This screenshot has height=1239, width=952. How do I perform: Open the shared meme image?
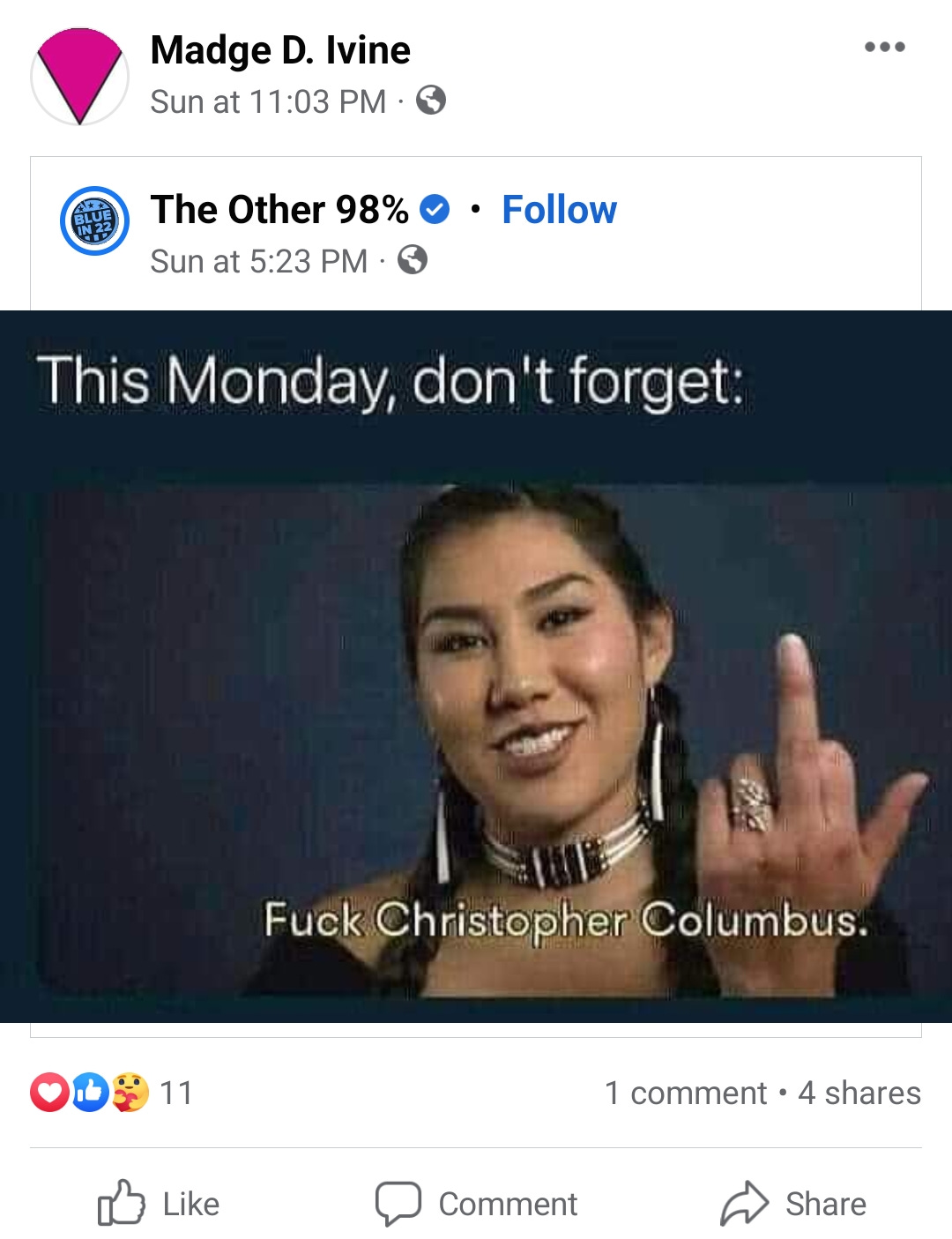click(476, 667)
